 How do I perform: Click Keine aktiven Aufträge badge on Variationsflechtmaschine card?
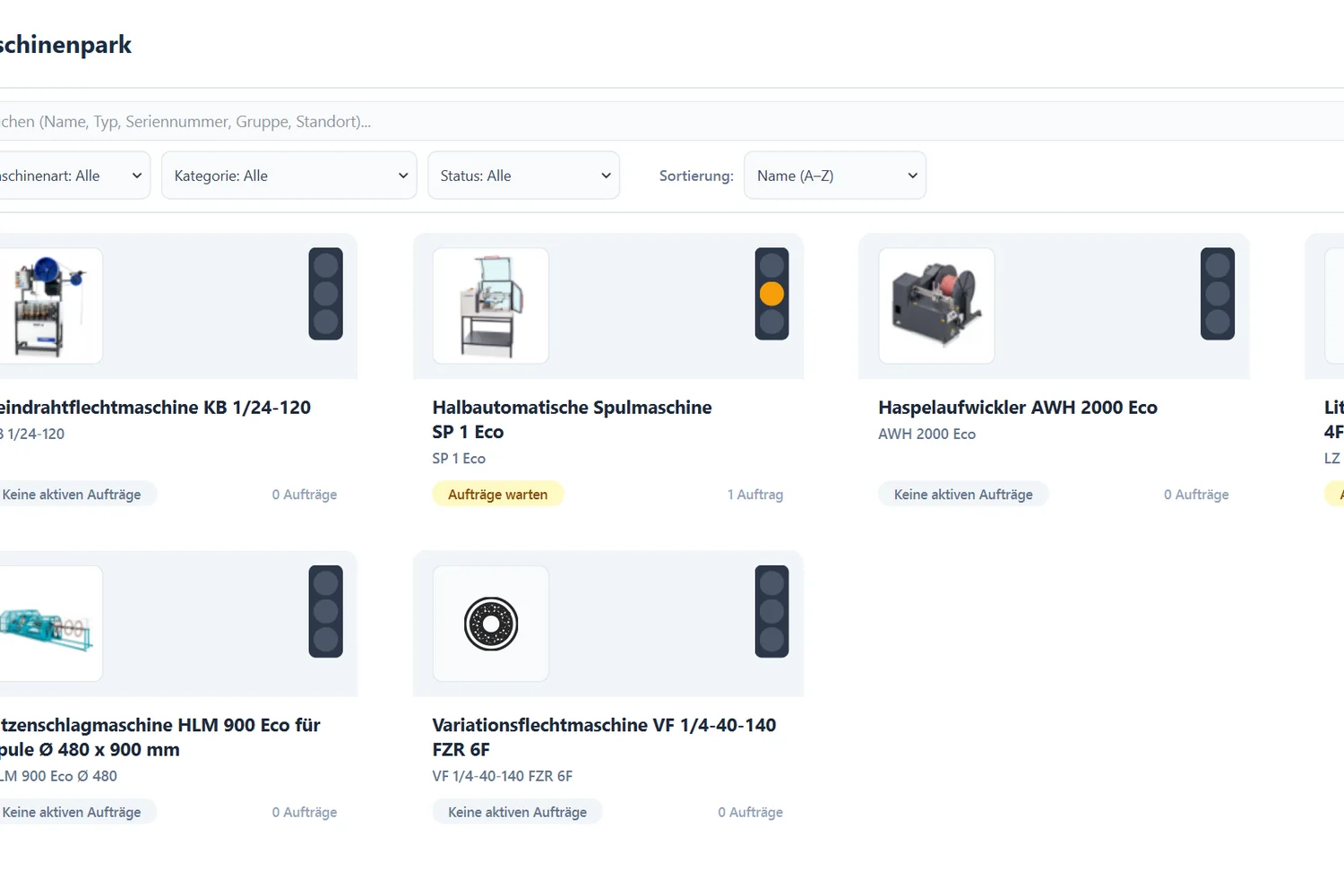click(x=518, y=812)
